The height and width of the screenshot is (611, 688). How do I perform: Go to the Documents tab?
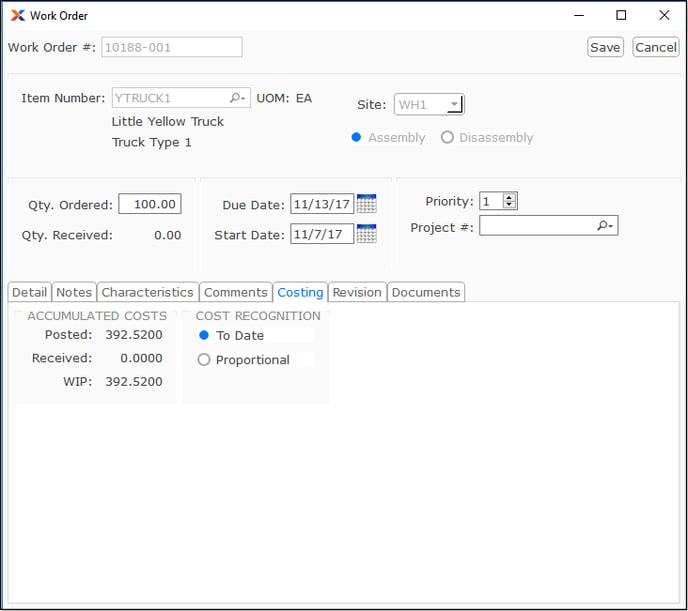[426, 292]
